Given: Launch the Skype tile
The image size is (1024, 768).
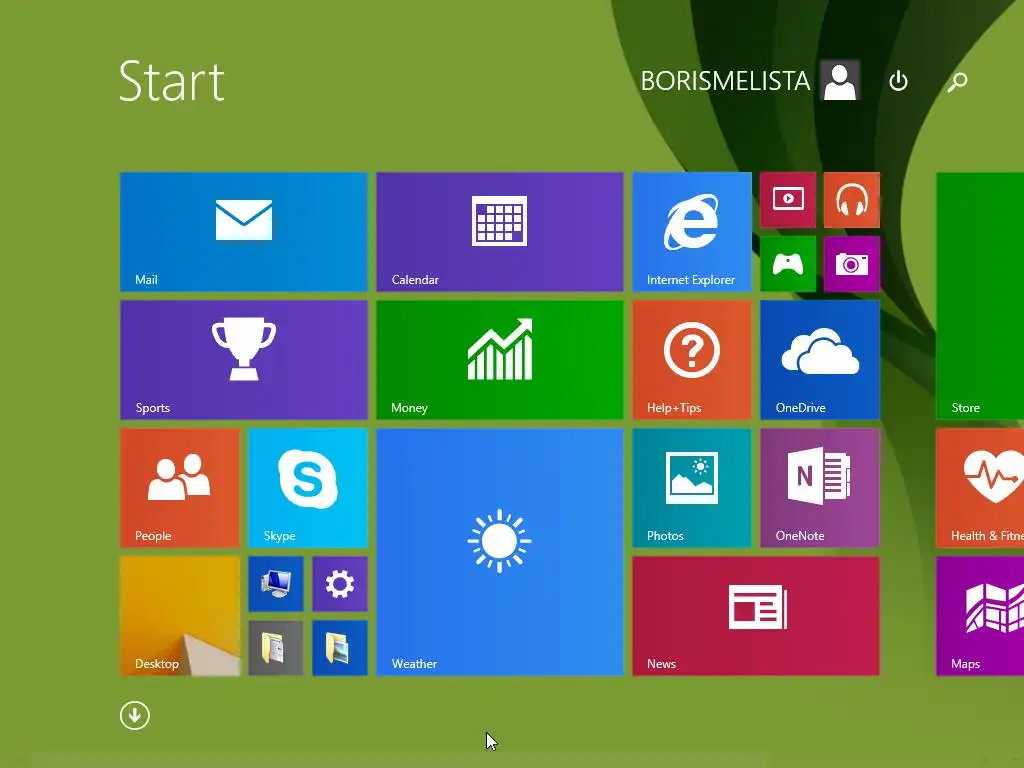Looking at the screenshot, I should [308, 487].
